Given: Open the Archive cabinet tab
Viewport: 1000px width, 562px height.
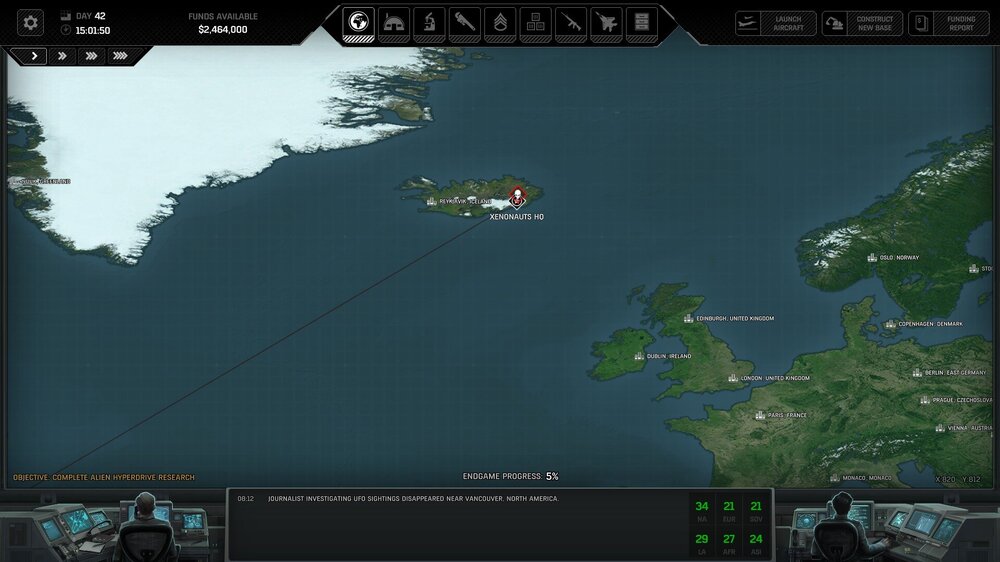Looking at the screenshot, I should coord(642,24).
